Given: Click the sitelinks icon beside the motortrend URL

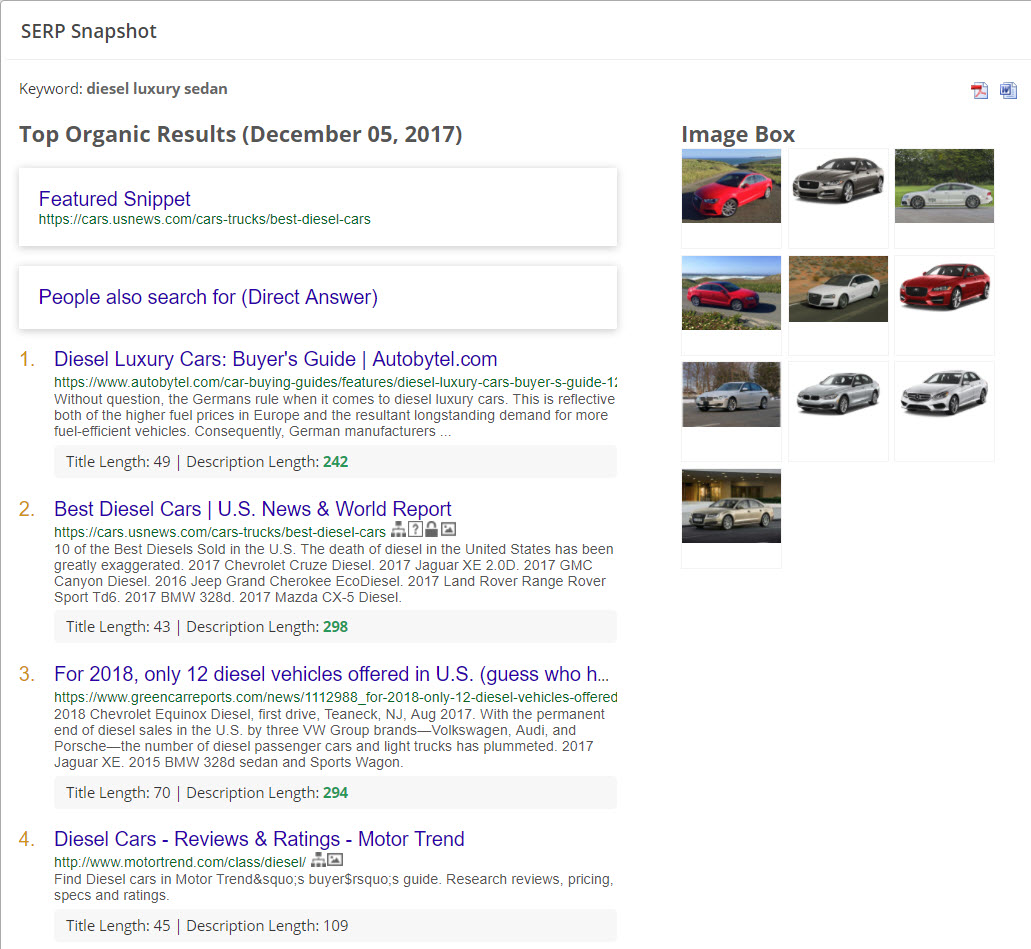Looking at the screenshot, I should point(318,860).
